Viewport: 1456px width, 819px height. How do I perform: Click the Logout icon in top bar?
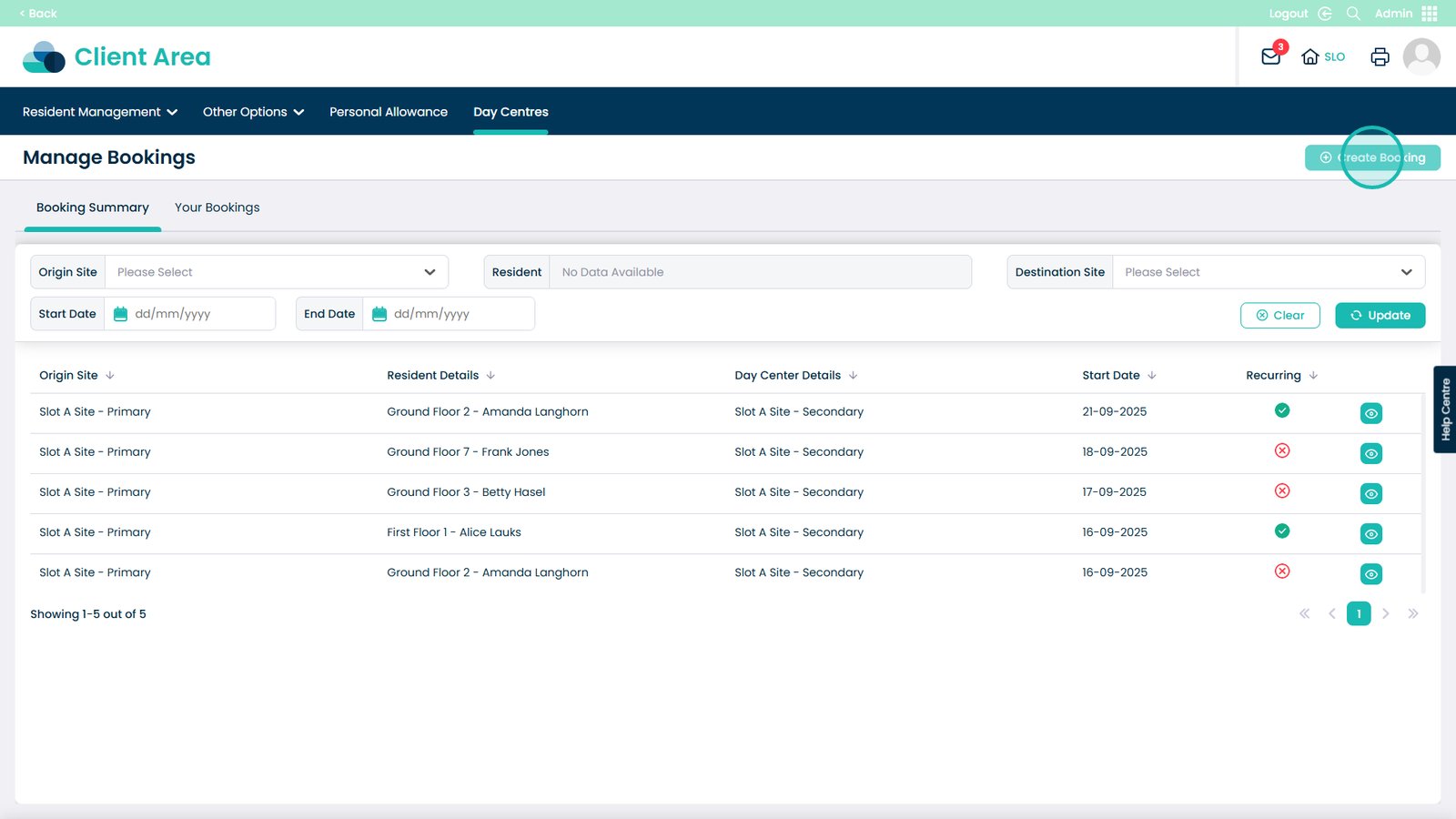coord(1325,14)
